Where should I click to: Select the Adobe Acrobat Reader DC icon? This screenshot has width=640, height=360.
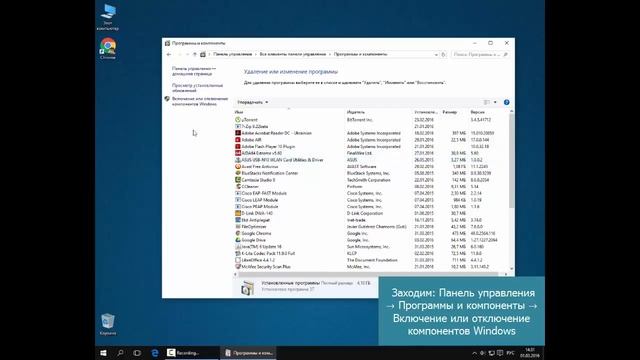tap(238, 133)
